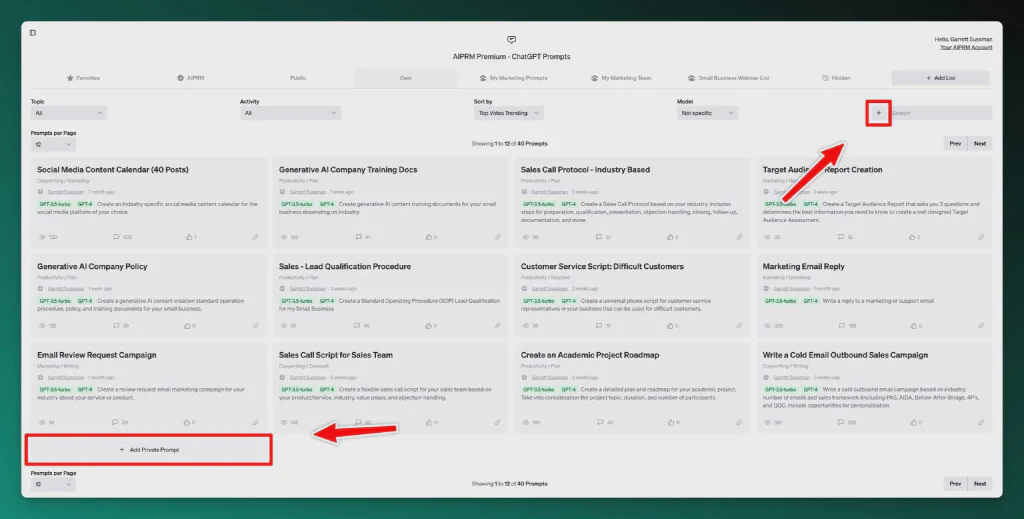
Task: Open comments on Social Media Content Calendar prompt
Action: [116, 237]
